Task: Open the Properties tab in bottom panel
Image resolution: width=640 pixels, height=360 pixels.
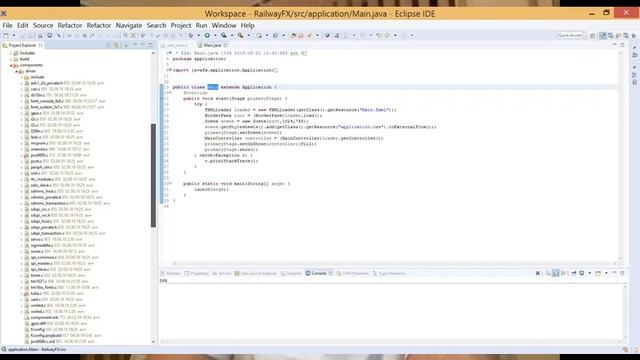Action: point(196,273)
